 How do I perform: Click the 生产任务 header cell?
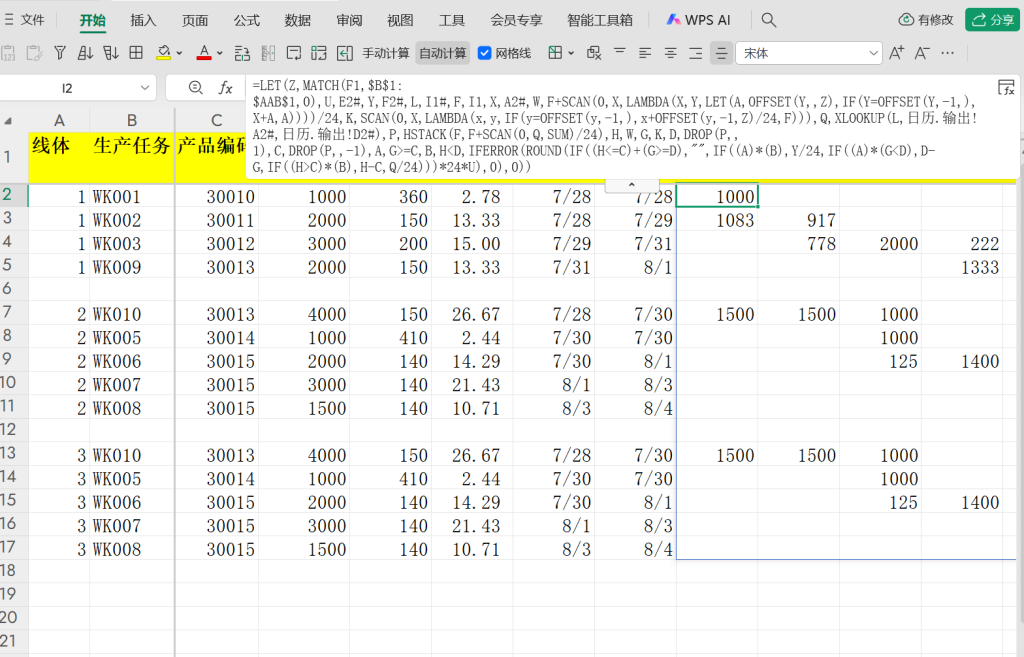132,157
